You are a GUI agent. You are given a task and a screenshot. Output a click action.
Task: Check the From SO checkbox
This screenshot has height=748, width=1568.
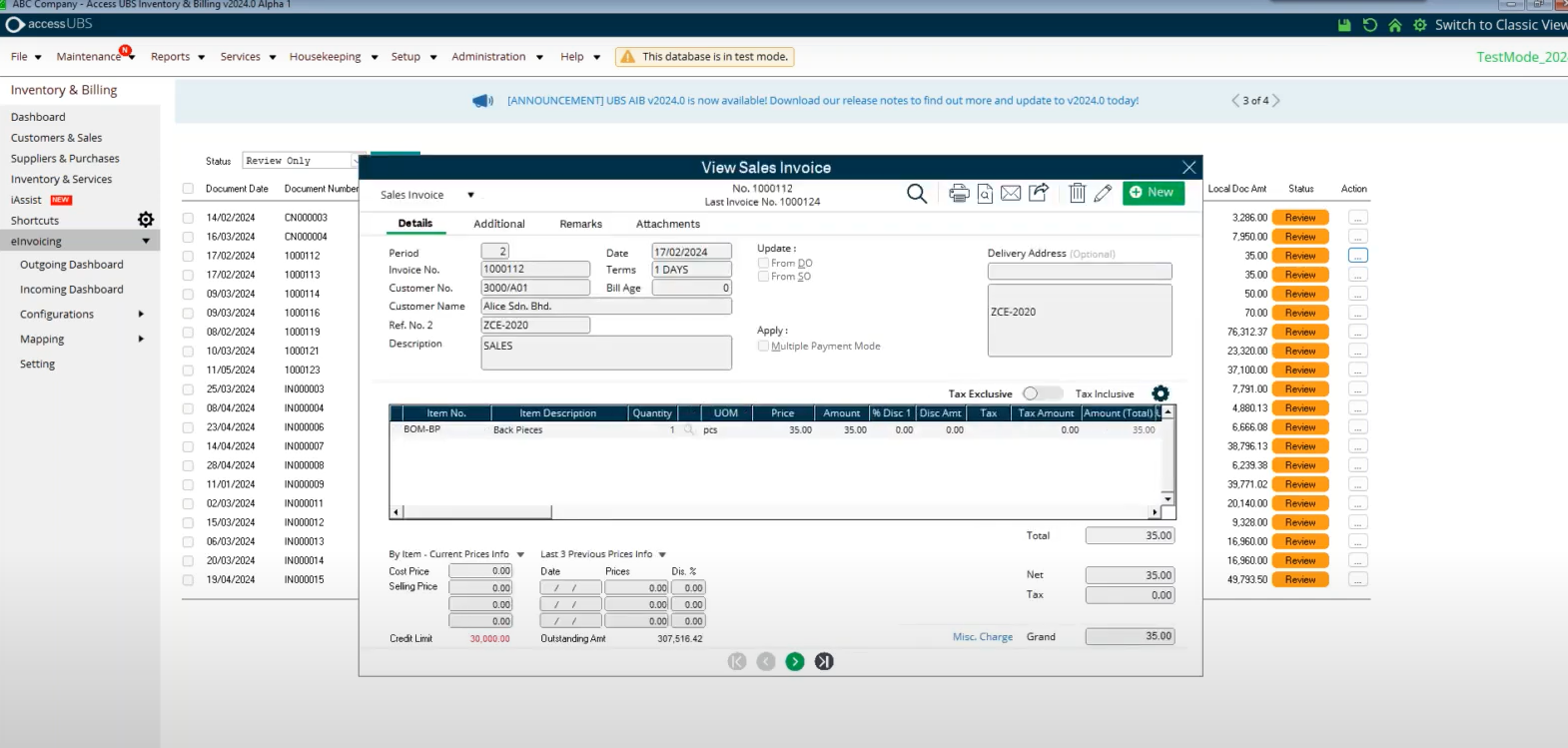(x=763, y=277)
